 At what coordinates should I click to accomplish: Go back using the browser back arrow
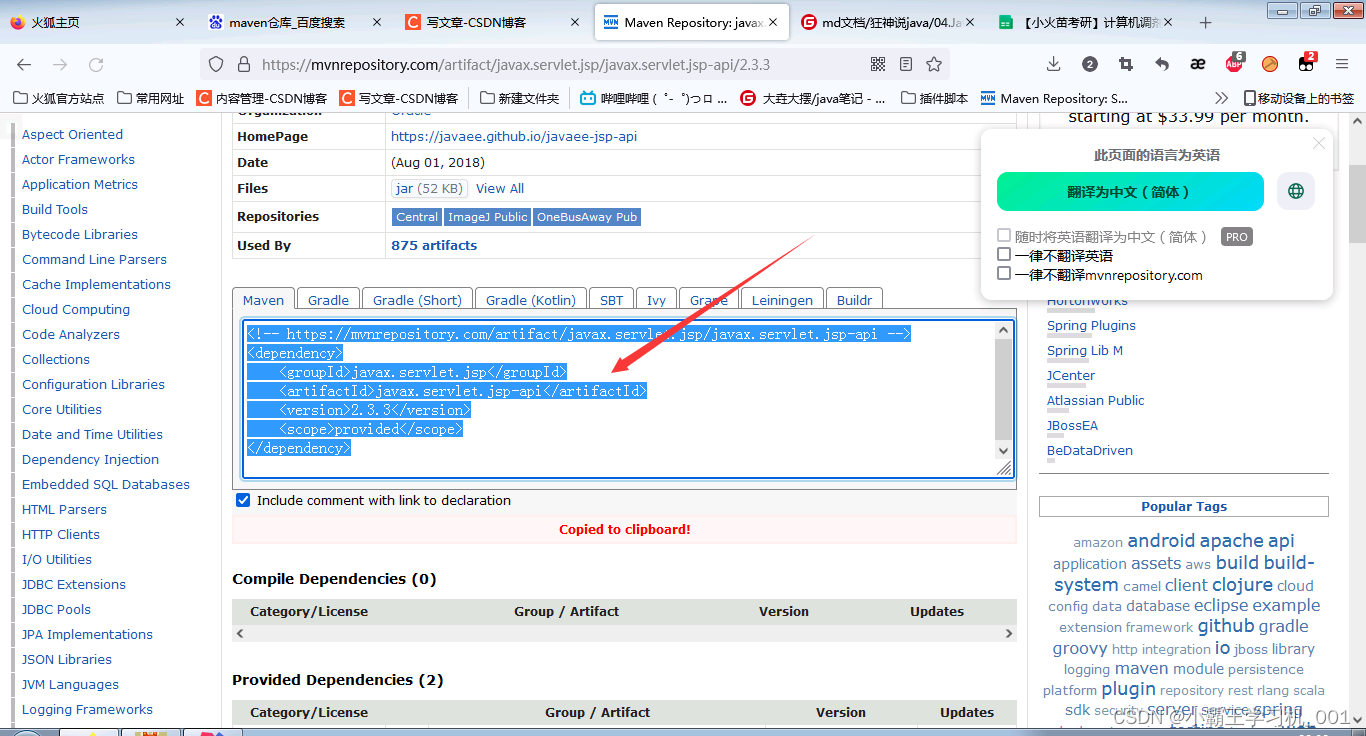click(24, 64)
